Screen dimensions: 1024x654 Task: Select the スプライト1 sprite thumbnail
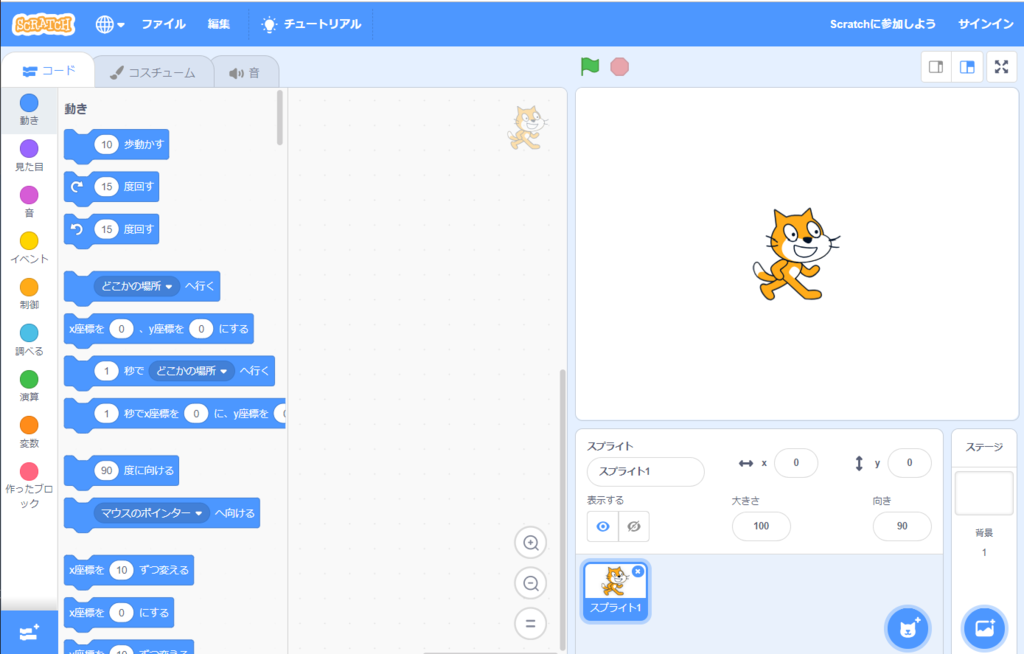point(615,591)
